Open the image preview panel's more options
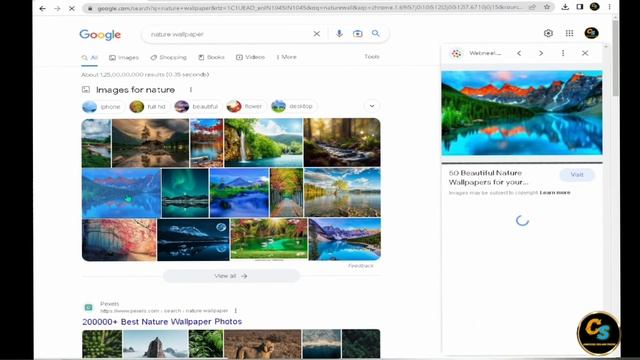Screen dimensions: 640x360 (563, 53)
